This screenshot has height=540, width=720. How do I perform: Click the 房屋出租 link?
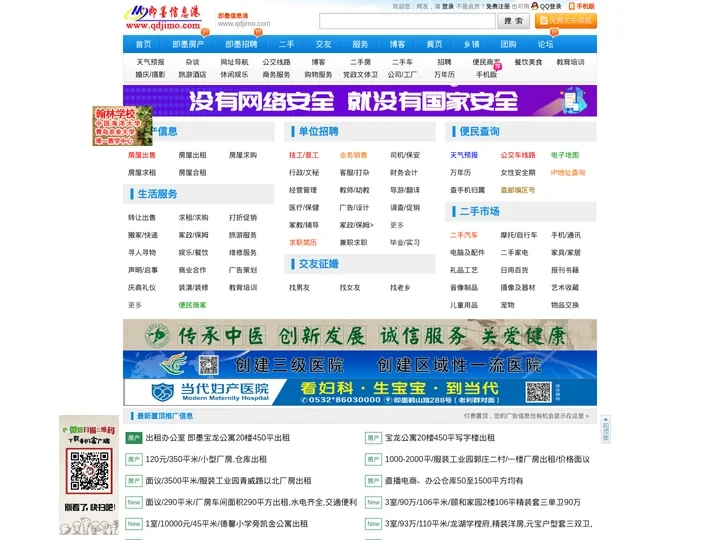[192, 155]
